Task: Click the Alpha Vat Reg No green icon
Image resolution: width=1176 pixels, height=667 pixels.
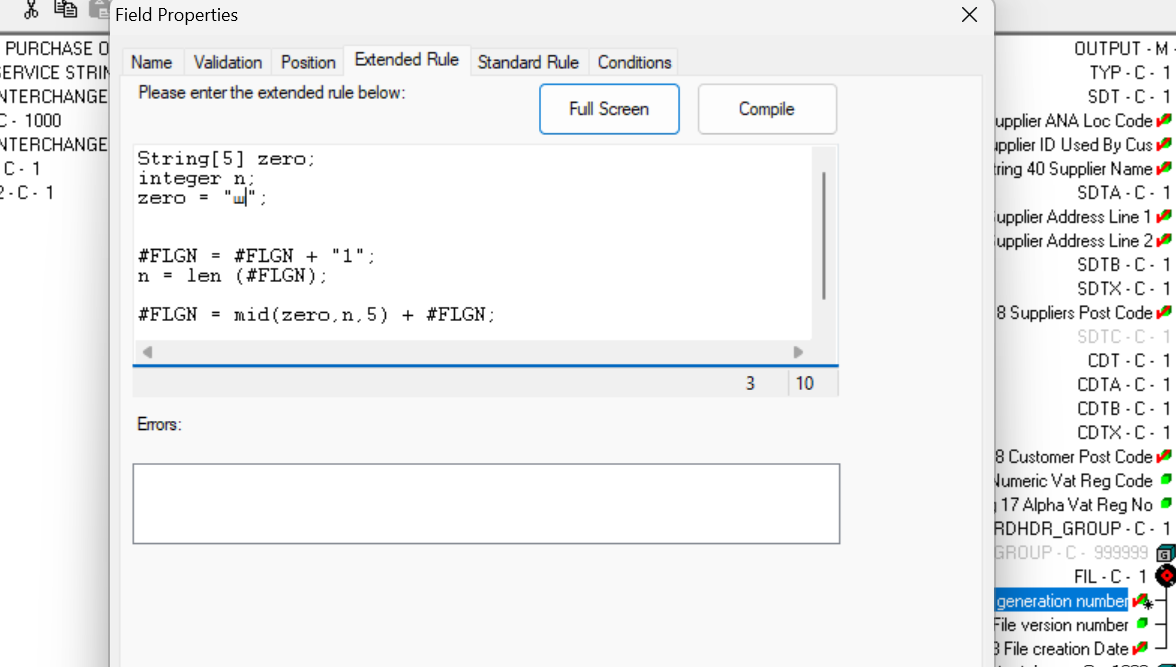Action: coord(1165,504)
